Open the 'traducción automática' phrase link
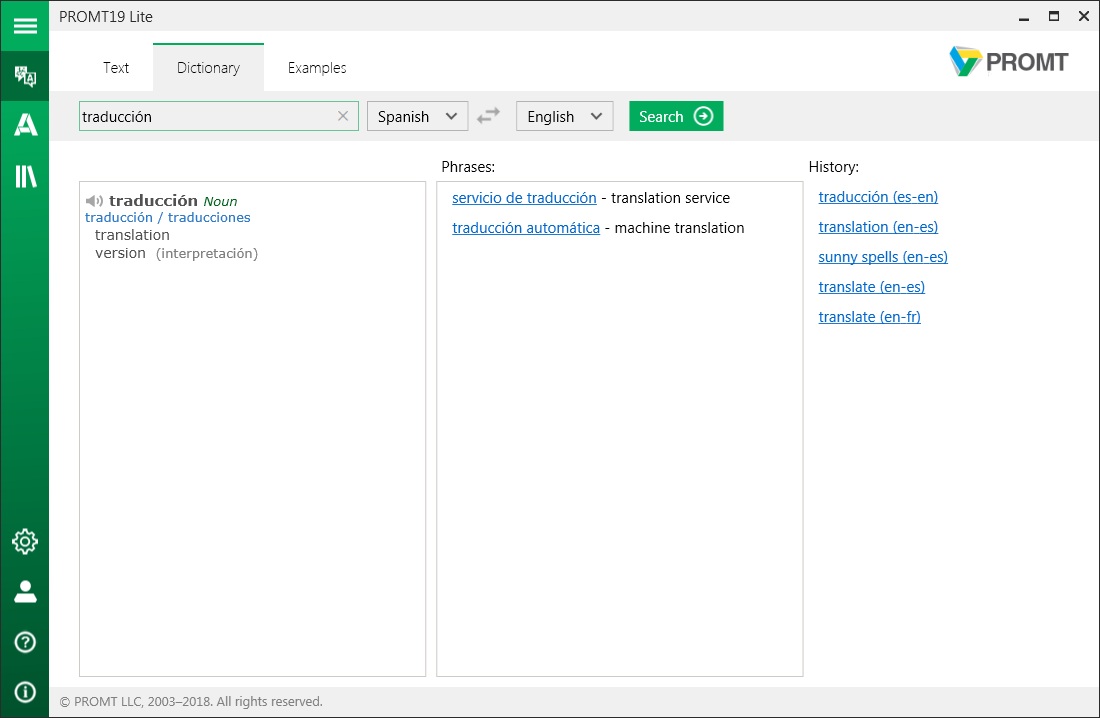The width and height of the screenshot is (1100, 718). tap(526, 228)
